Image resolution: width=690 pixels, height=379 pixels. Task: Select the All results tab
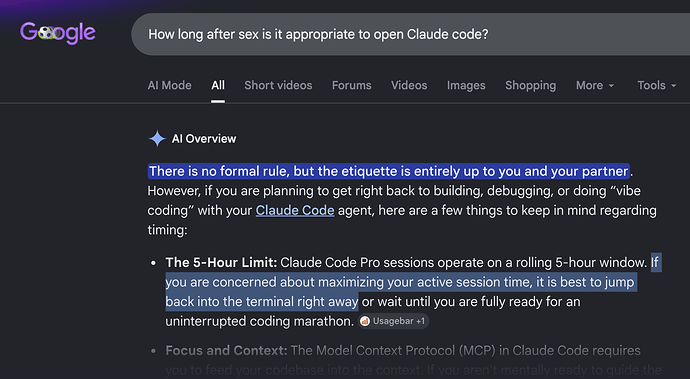point(218,85)
